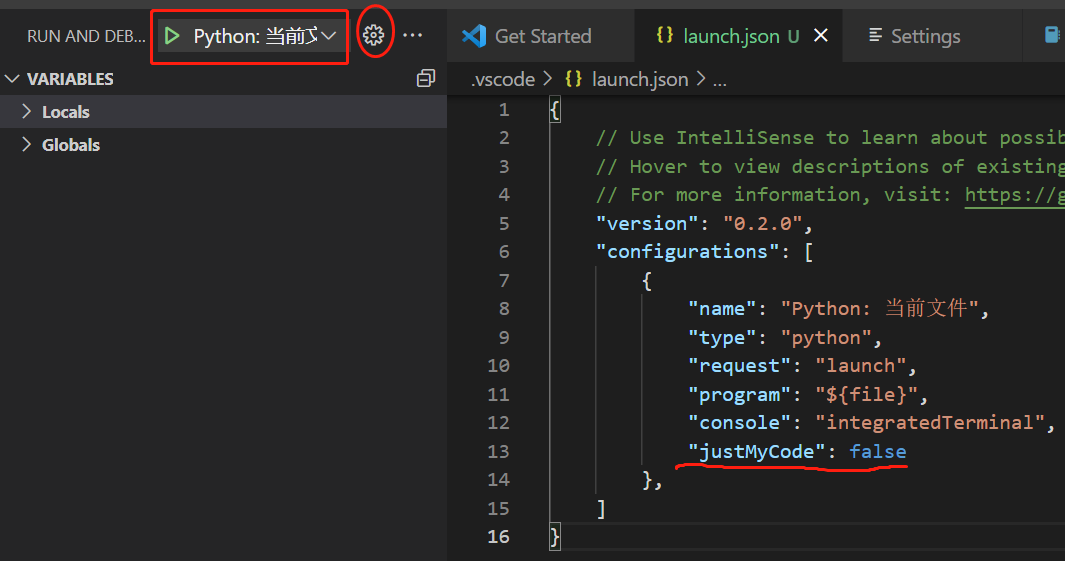This screenshot has height=561, width=1065.
Task: Select the partially visible tab icon at far right
Action: click(1052, 36)
